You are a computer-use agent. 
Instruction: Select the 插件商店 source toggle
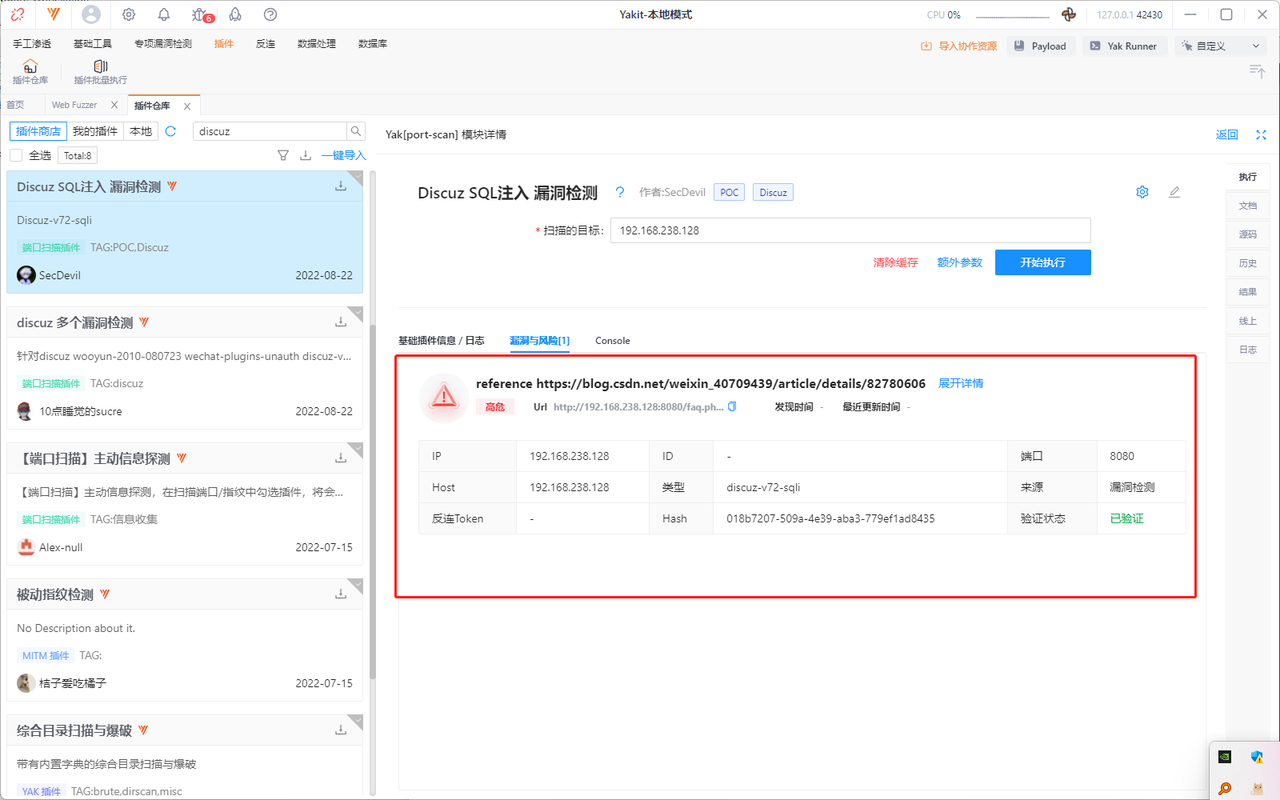pos(39,131)
